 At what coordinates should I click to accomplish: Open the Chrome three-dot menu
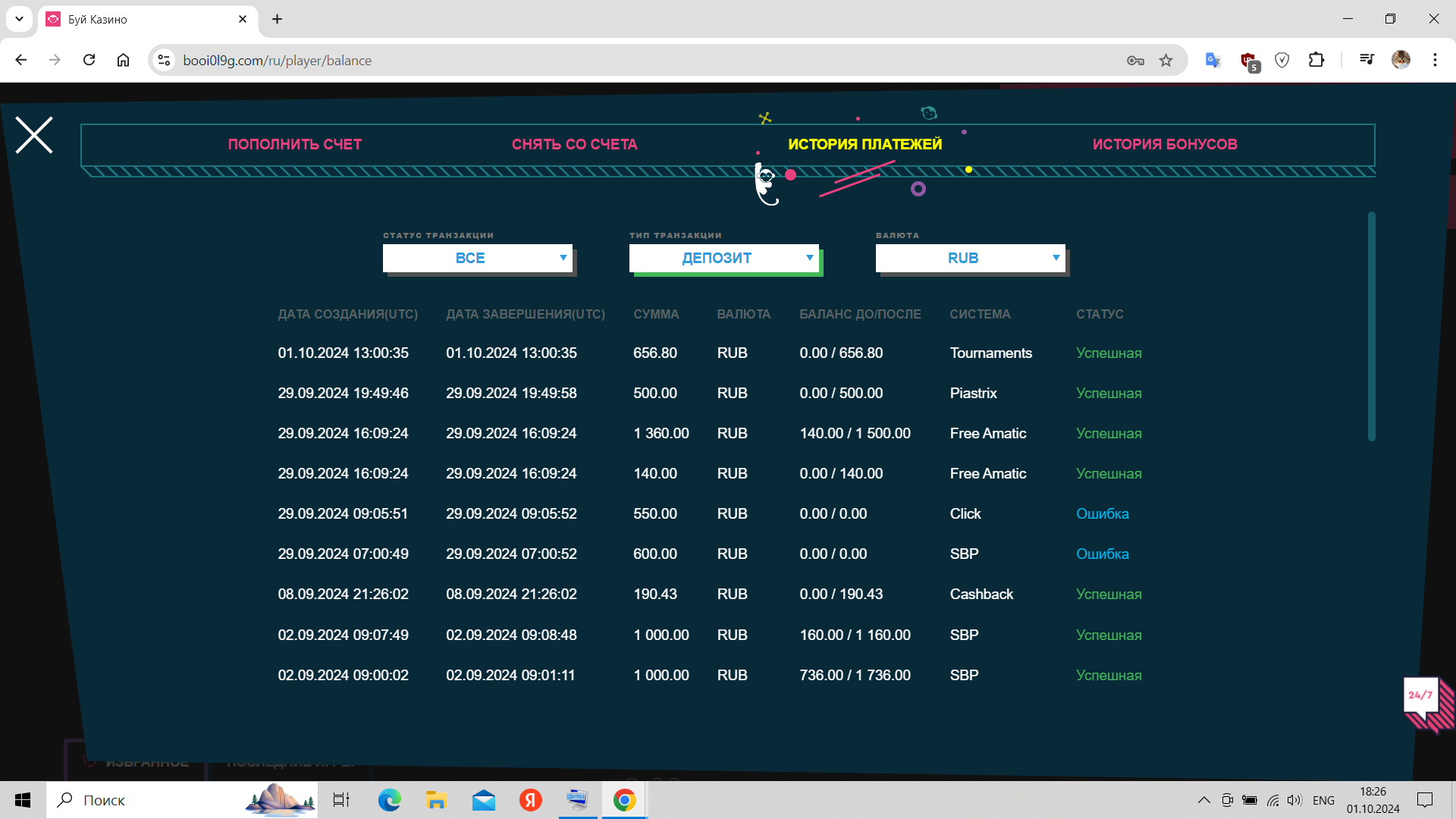[x=1435, y=61]
